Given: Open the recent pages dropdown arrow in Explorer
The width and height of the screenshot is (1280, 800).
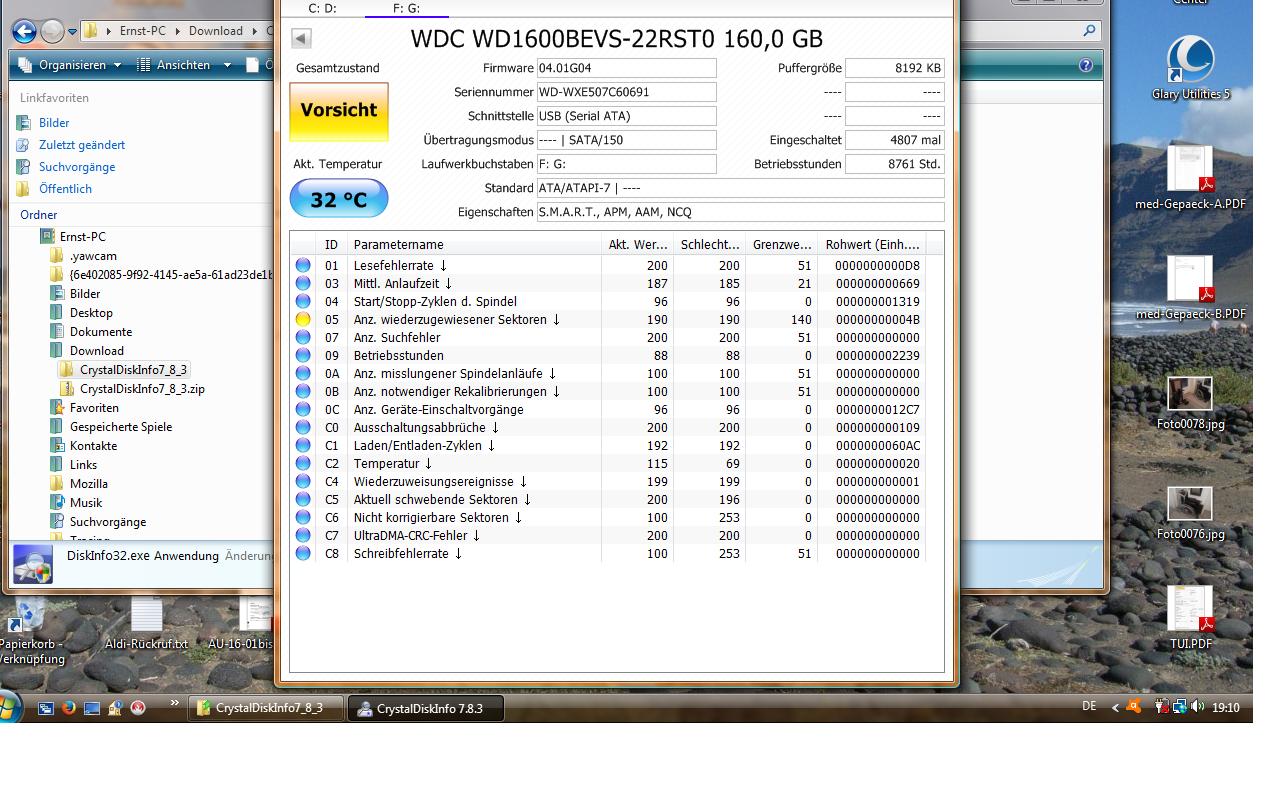Looking at the screenshot, I should click(73, 32).
